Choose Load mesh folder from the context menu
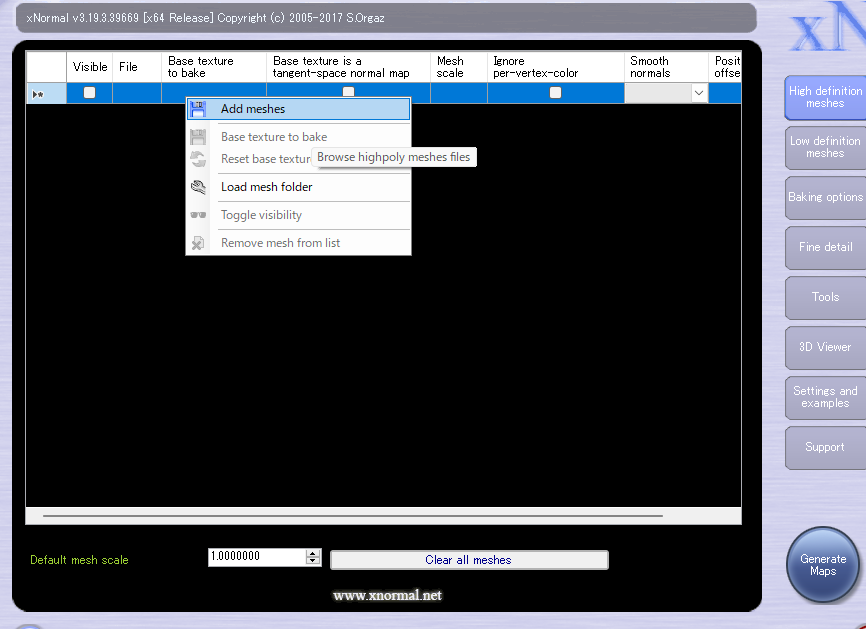Screen dimensions: 866x629 [266, 187]
